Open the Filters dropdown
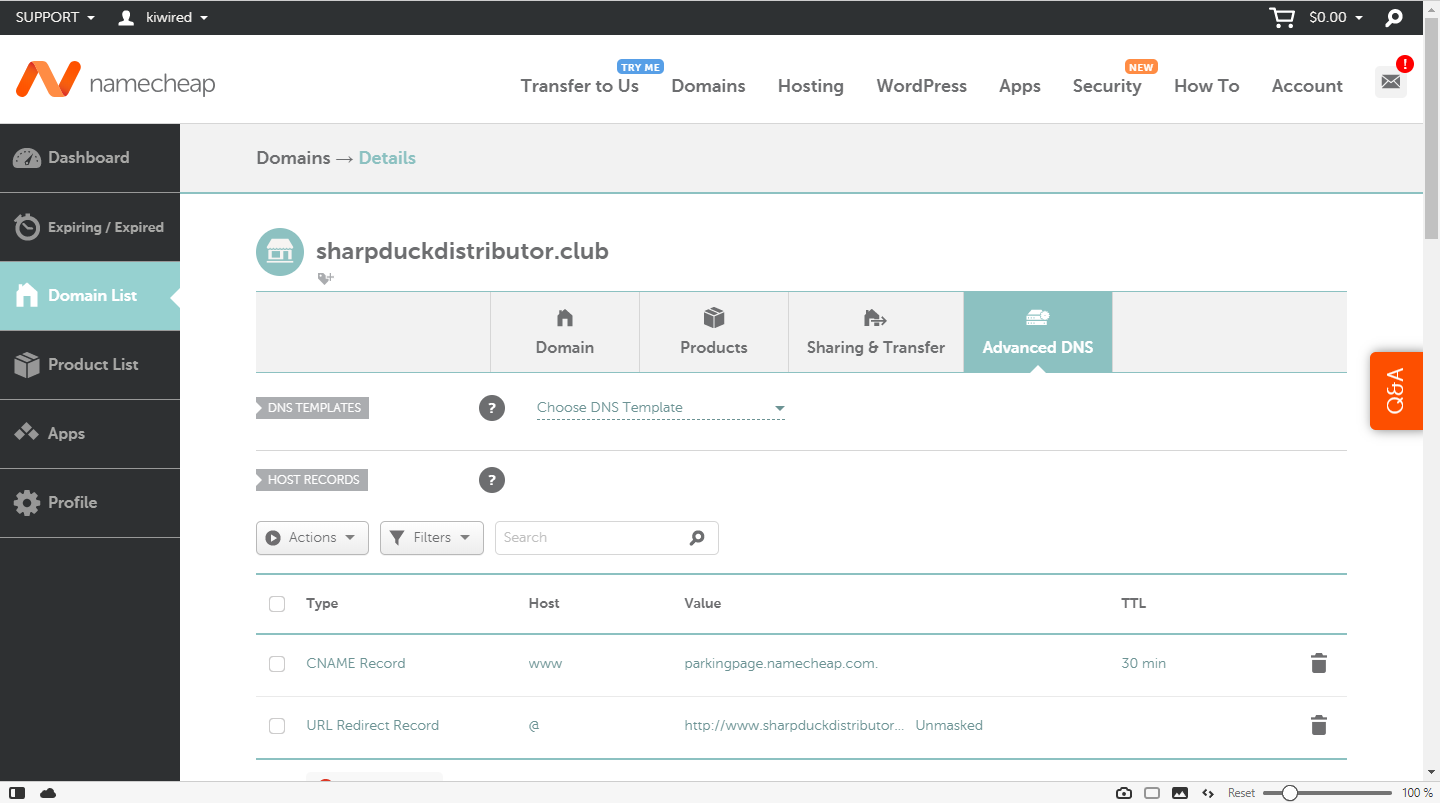Viewport: 1440px width, 803px height. (432, 538)
